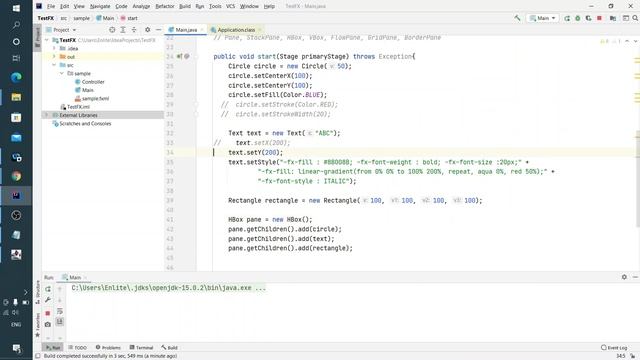The image size is (640, 360).
Task: Switch to the Application.class editor tab
Action: 236,30
